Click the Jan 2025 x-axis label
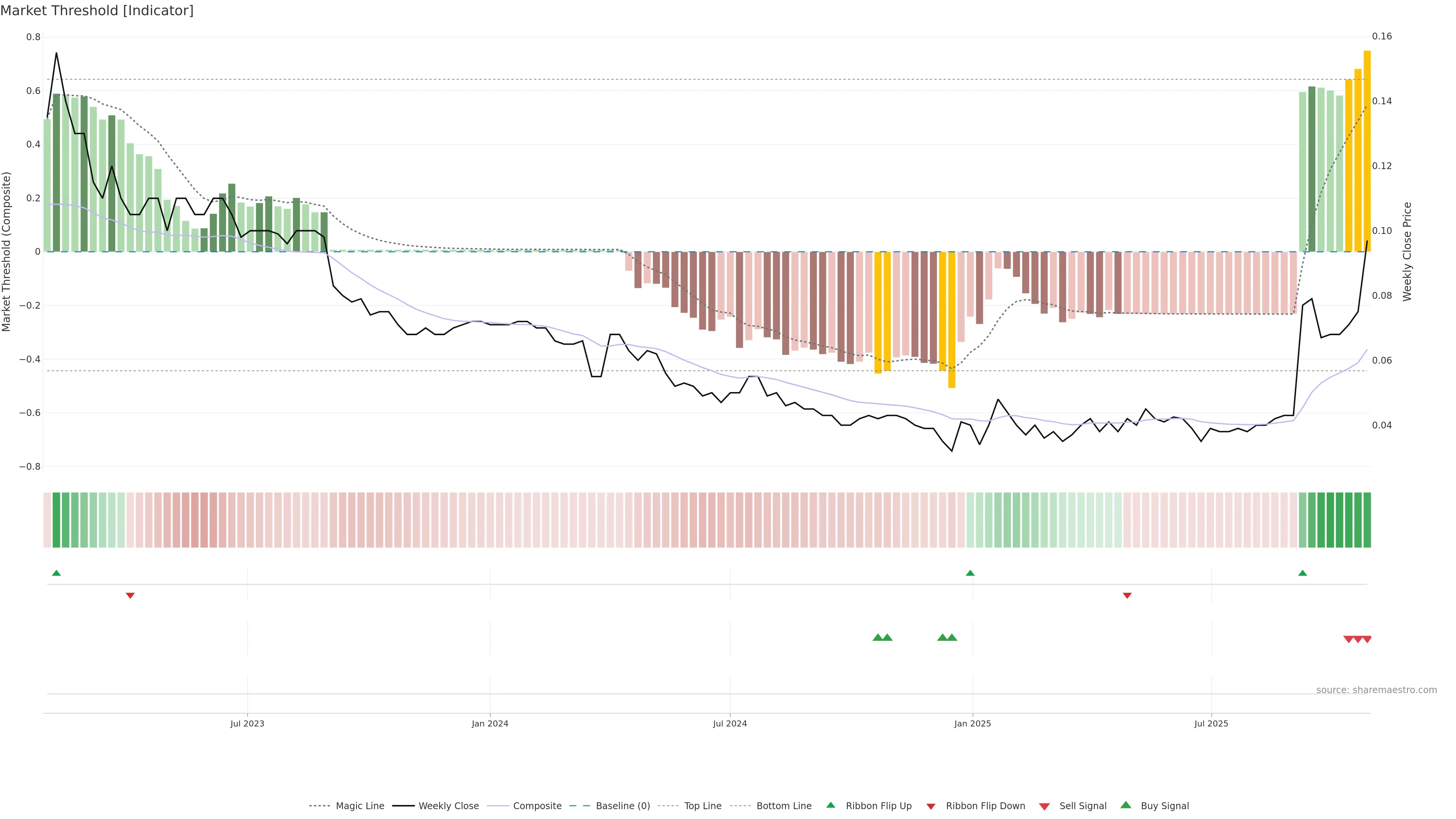 tap(972, 723)
